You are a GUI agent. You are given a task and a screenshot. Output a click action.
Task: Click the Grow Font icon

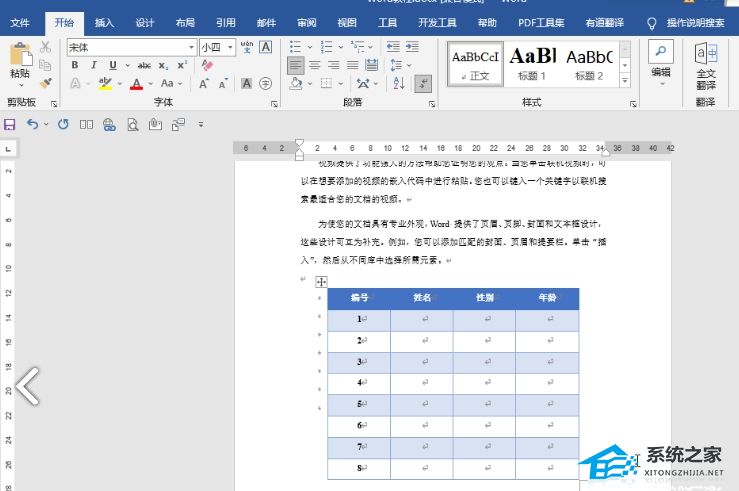click(204, 84)
